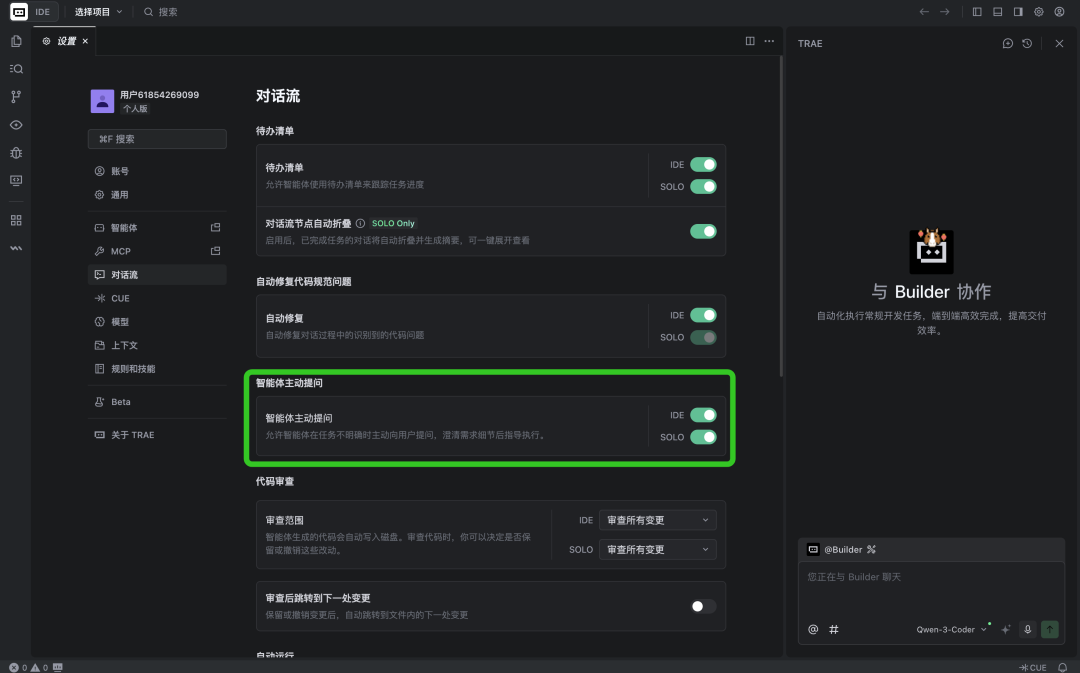Screen dimensions: 1080x673
Task: Open the IDE 审查范围 dropdown
Action: point(658,520)
